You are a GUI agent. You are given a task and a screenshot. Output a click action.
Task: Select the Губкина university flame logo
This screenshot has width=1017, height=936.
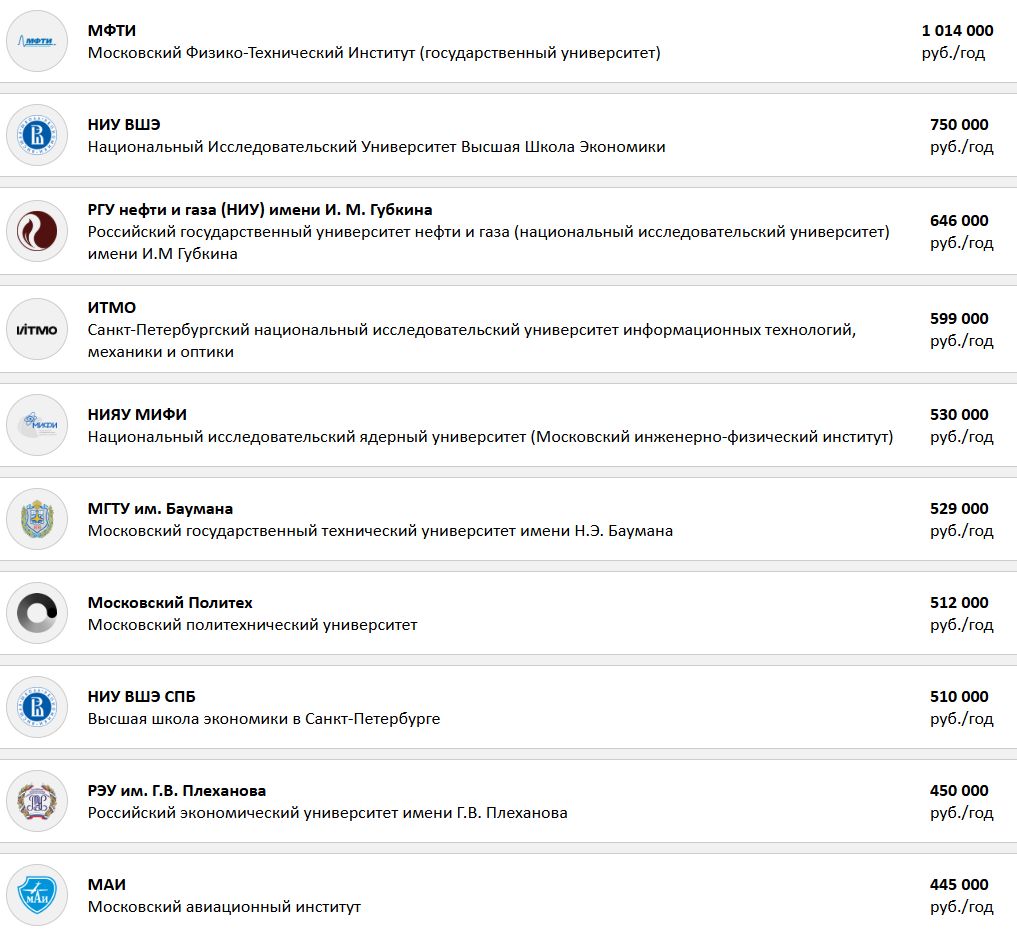(x=37, y=231)
